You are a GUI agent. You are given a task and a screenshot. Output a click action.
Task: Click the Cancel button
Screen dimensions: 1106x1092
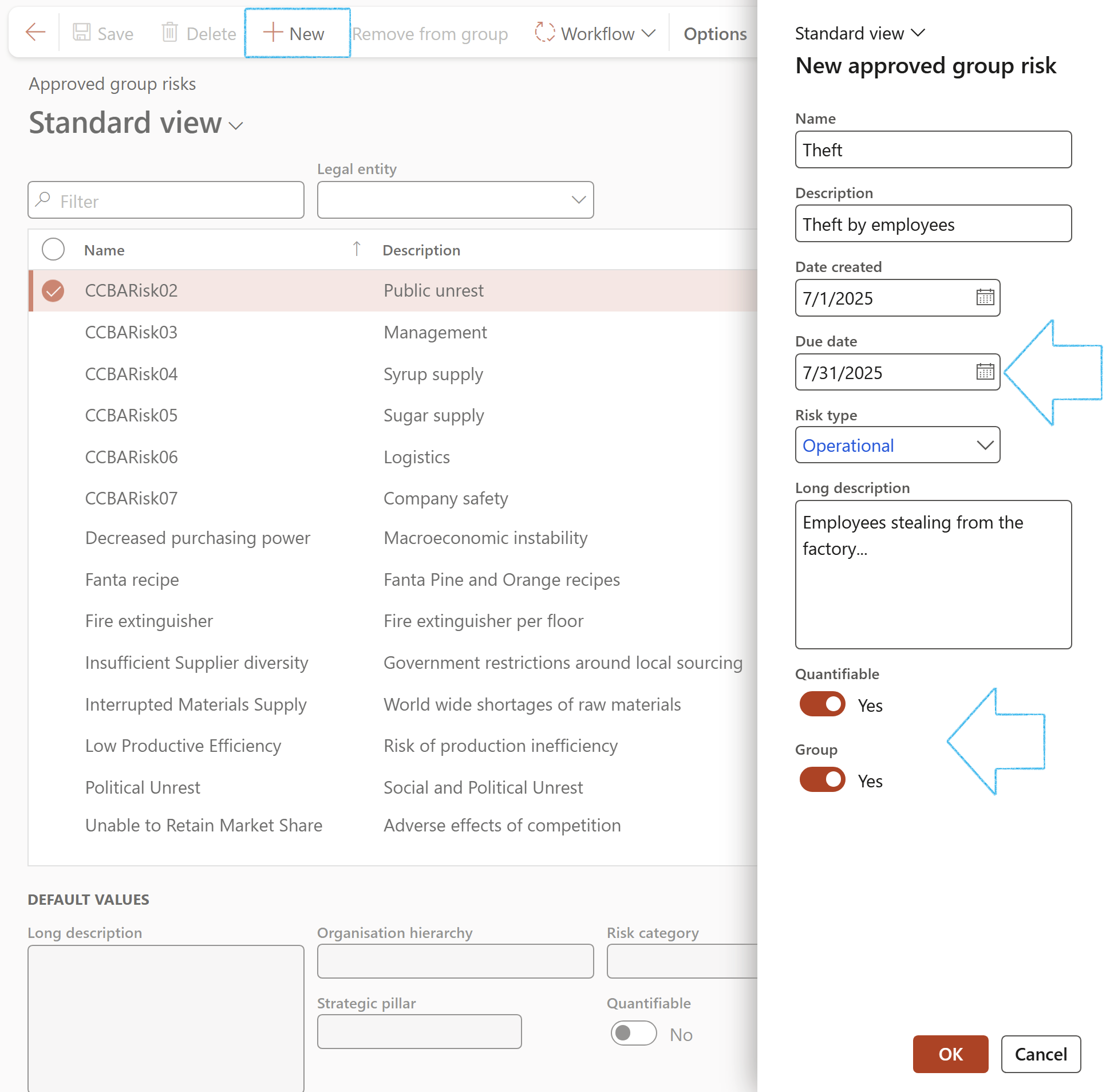coord(1040,1054)
